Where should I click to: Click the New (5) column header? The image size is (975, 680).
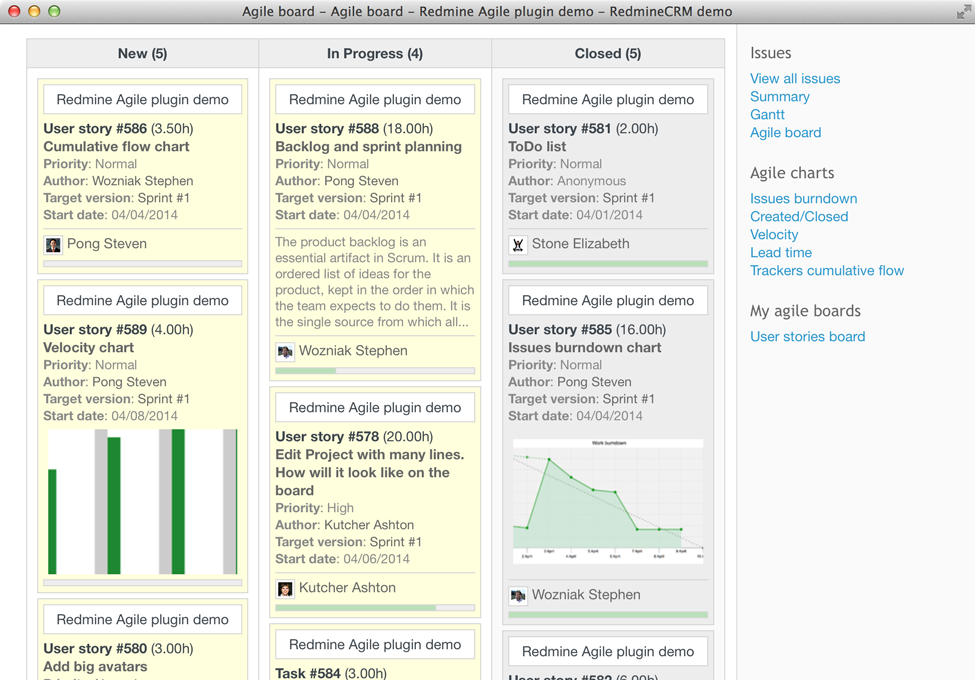point(142,54)
